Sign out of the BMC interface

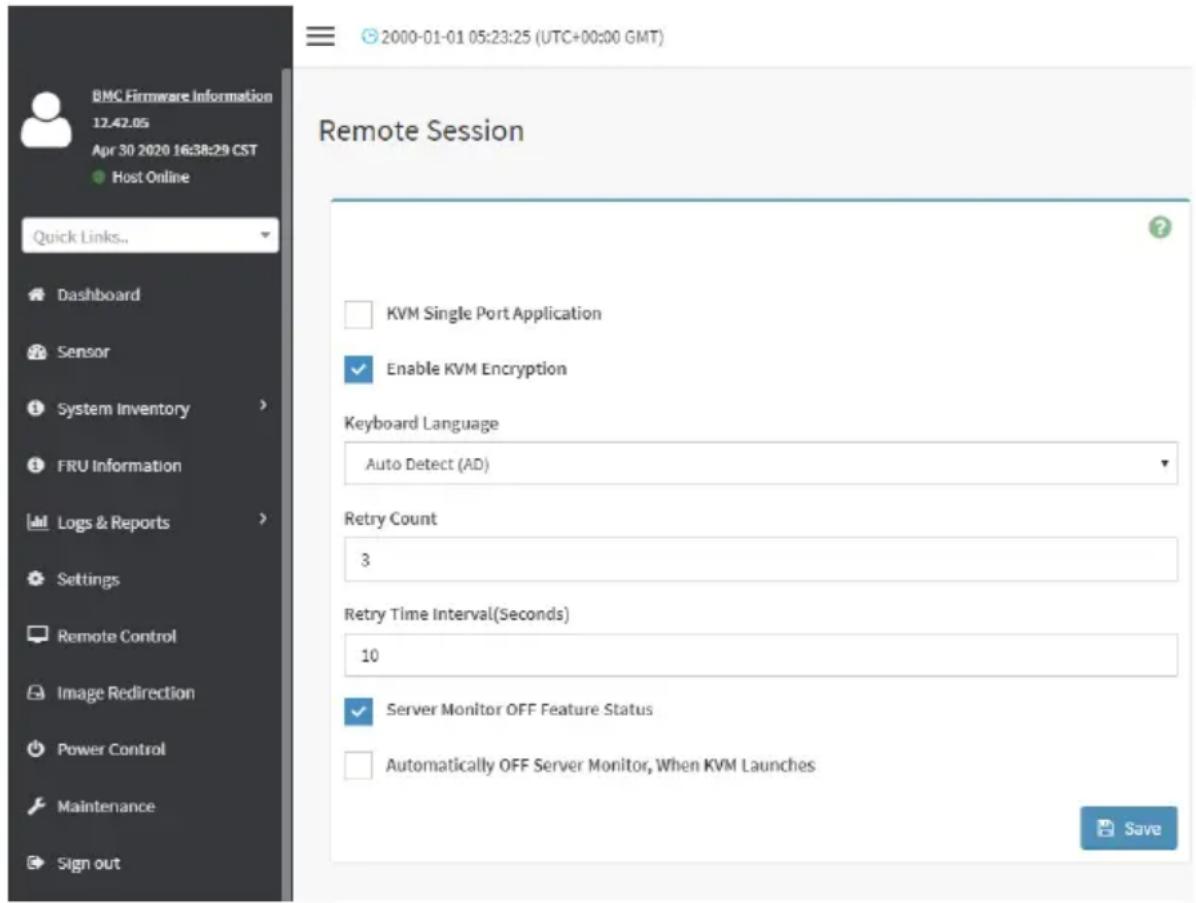(x=88, y=863)
